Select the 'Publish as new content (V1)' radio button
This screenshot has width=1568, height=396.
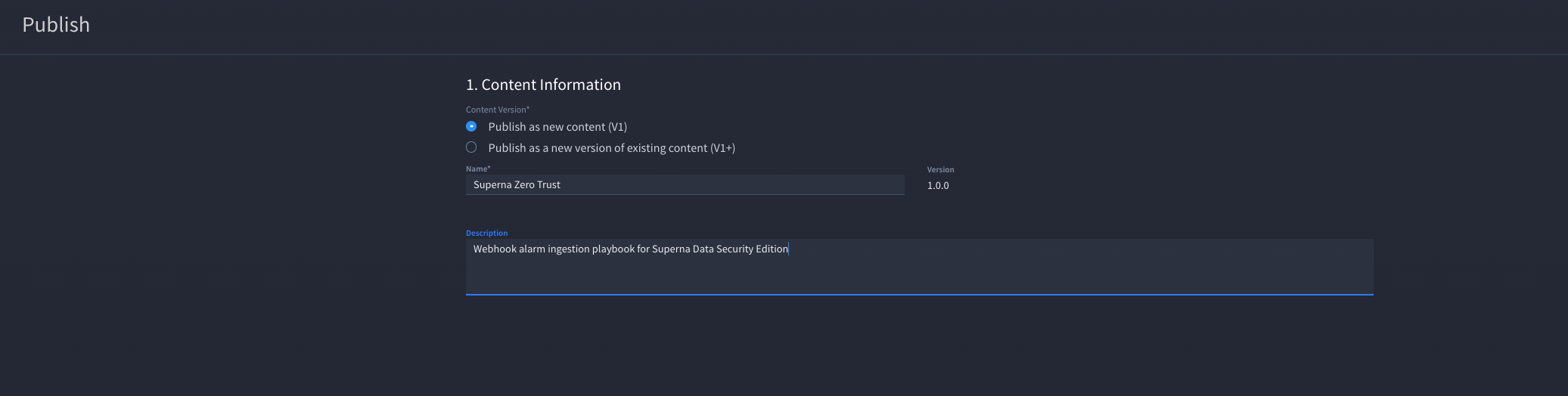(x=471, y=126)
